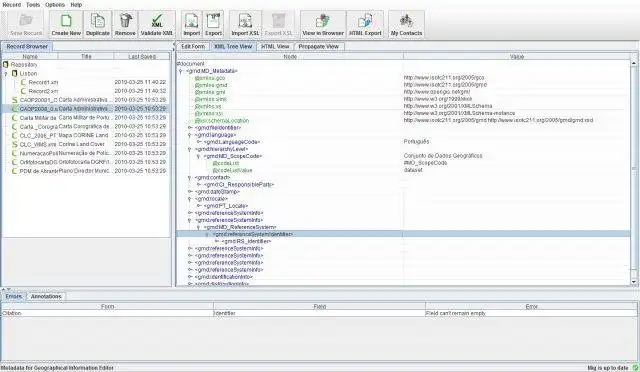
Task: Collapse the gmd:contact node
Action: pos(190,178)
